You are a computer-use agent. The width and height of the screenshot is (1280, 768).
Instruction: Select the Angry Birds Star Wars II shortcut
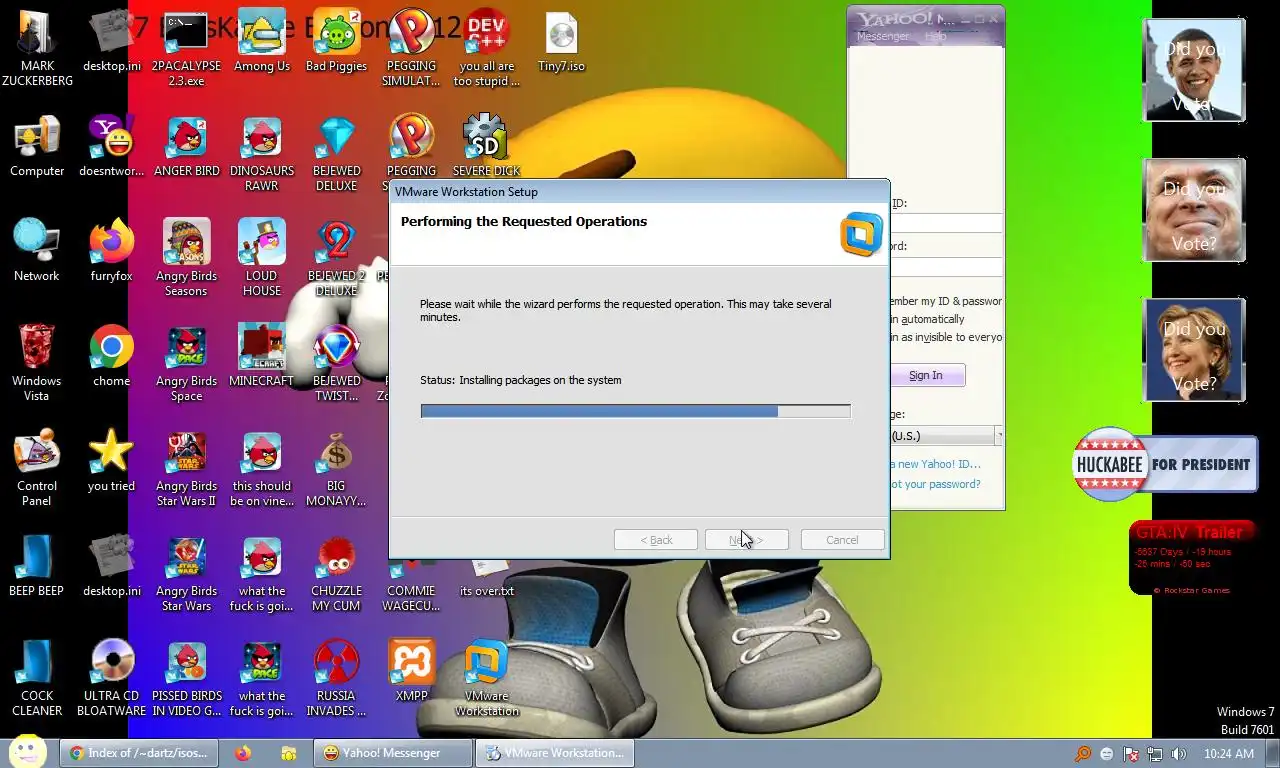(x=186, y=468)
